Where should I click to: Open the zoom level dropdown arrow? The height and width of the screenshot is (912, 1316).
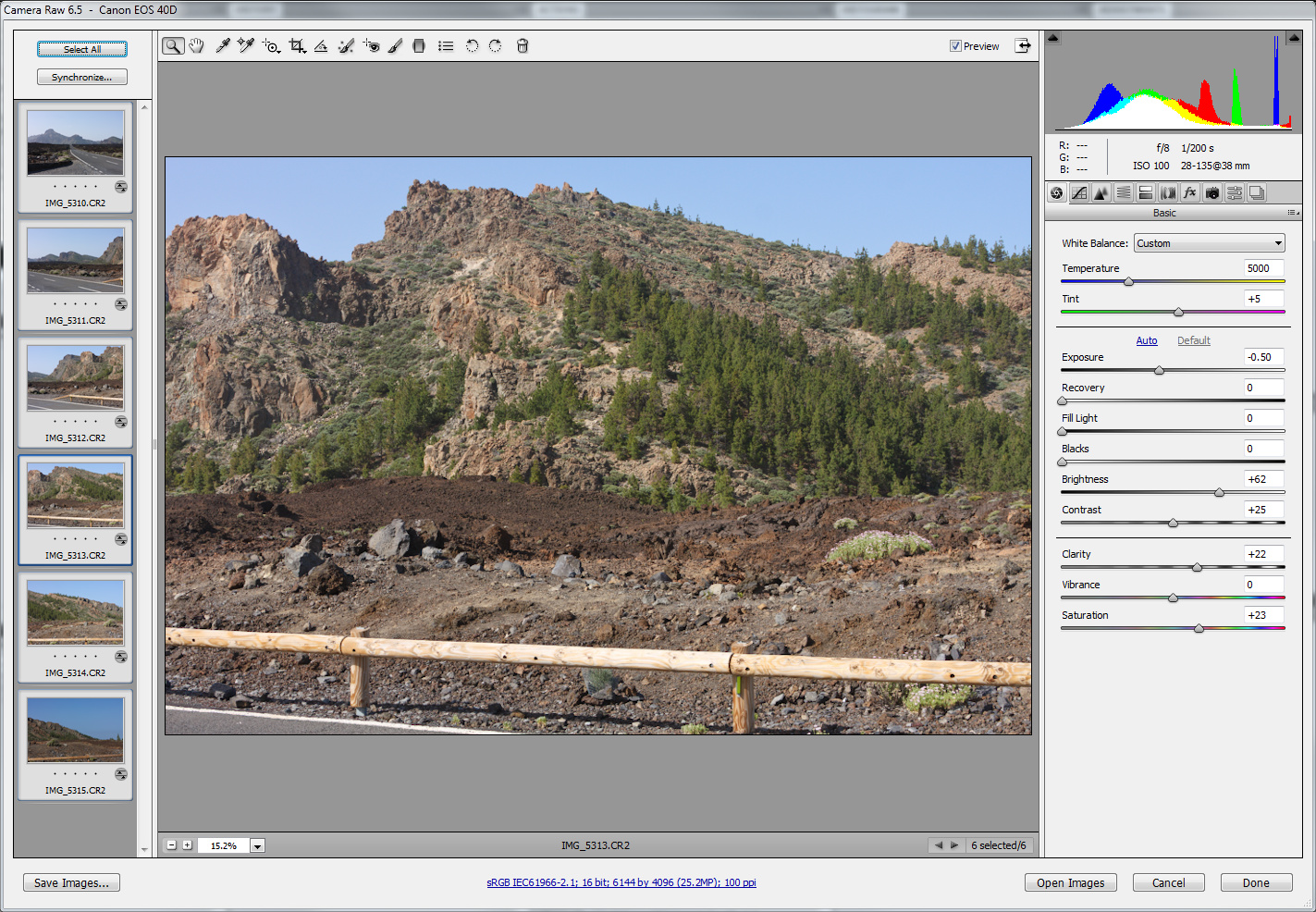(x=258, y=845)
